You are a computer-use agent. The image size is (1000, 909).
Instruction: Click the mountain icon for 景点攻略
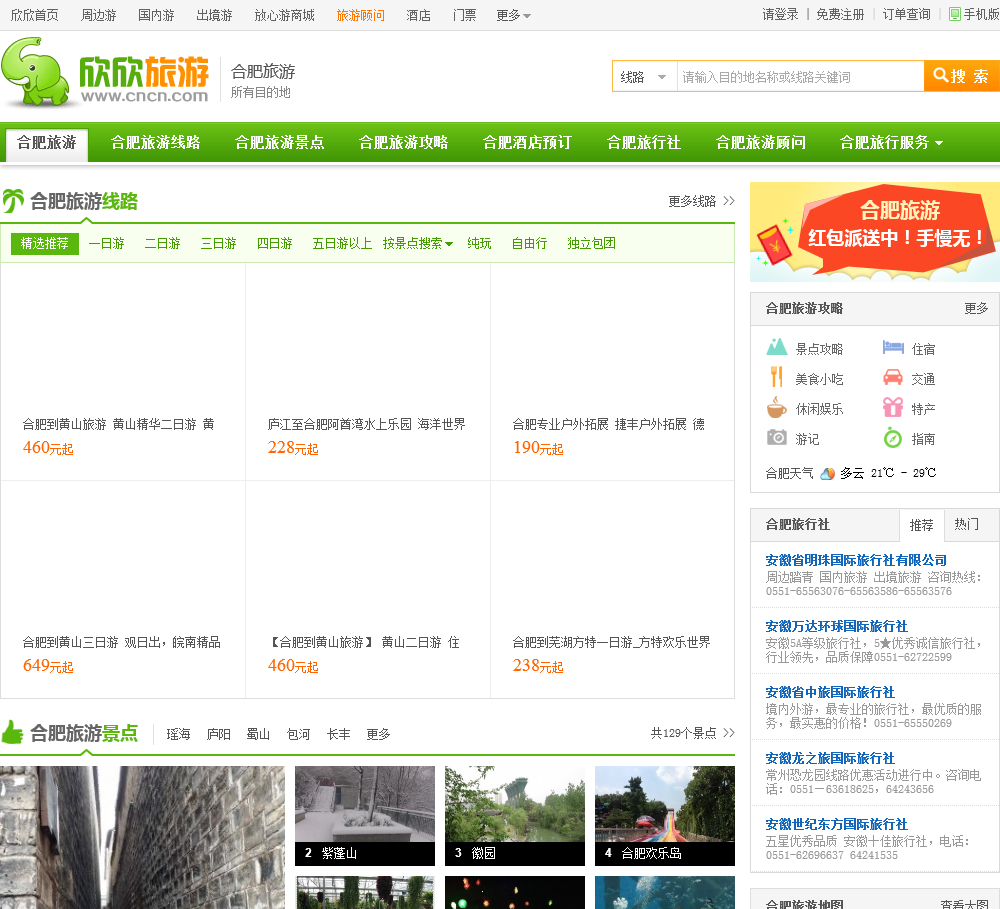776,347
